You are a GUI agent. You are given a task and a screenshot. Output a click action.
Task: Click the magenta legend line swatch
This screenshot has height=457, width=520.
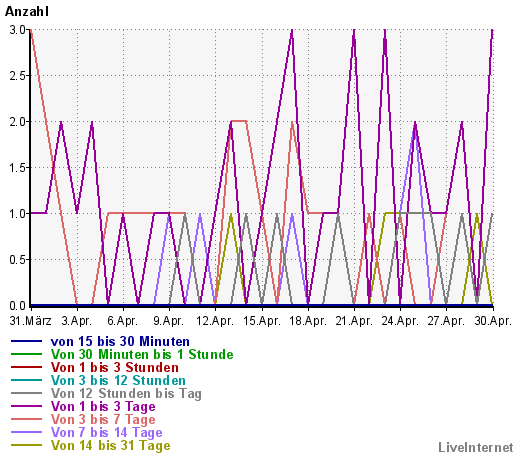(26, 406)
